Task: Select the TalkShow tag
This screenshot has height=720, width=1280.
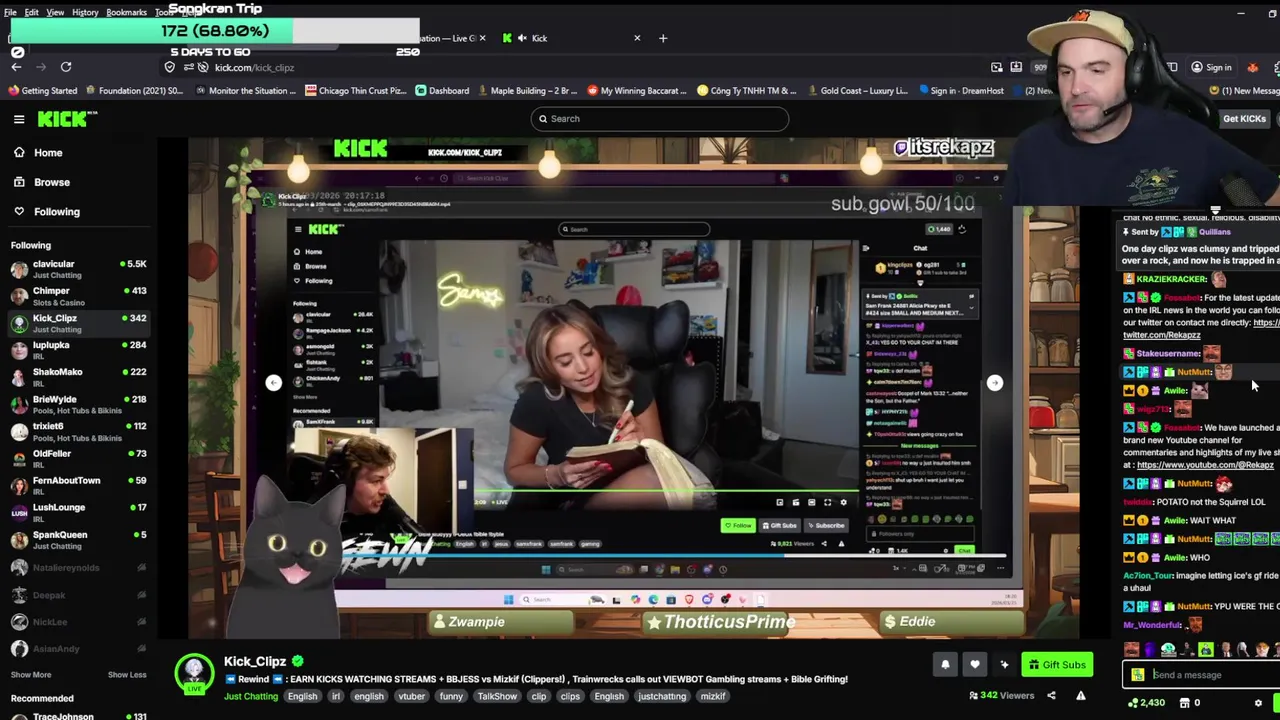Action: point(497,696)
